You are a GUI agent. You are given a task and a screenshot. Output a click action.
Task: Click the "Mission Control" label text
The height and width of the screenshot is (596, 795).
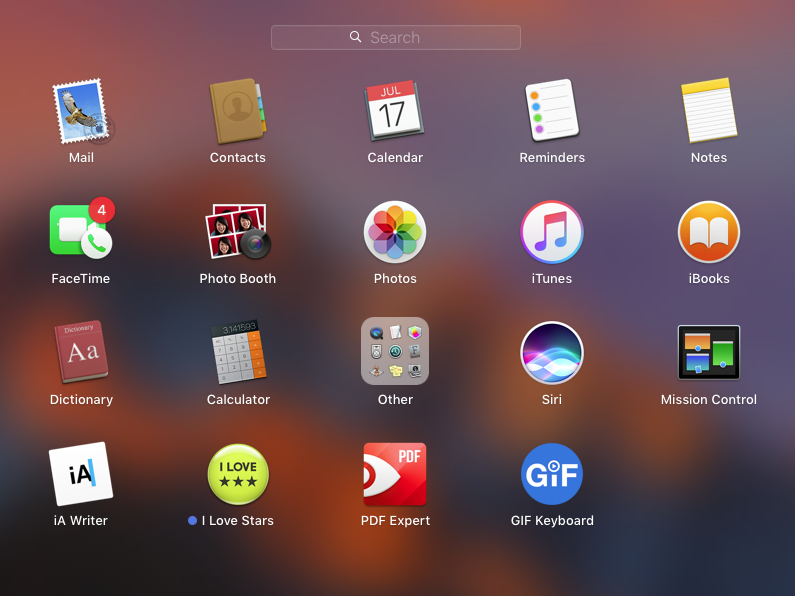tap(709, 400)
